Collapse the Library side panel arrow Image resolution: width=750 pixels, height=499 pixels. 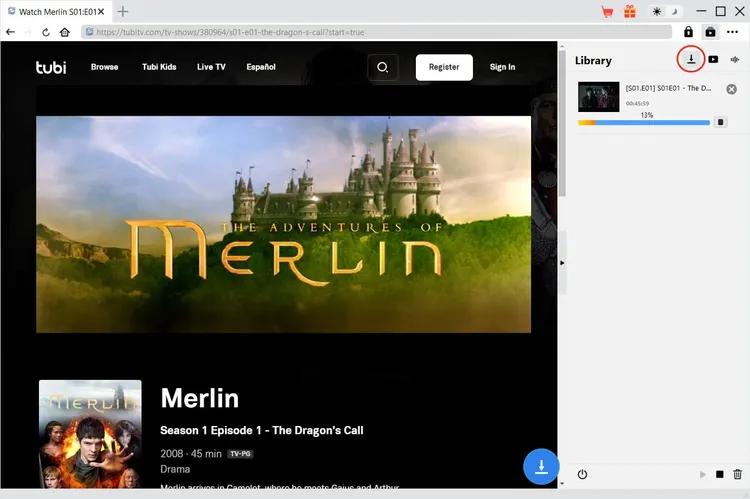tap(561, 262)
